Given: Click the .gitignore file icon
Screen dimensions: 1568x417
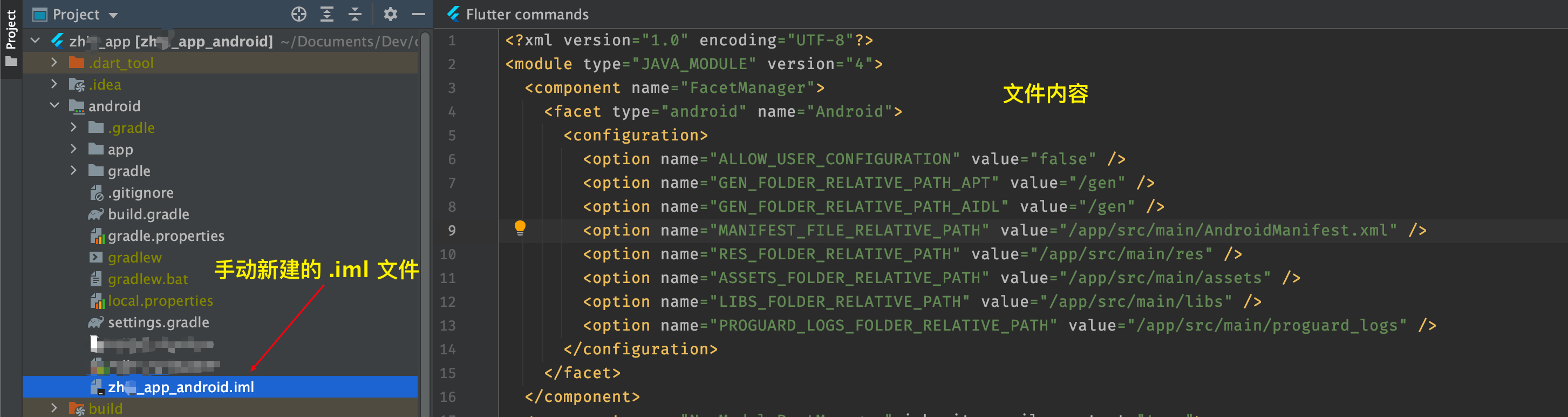Looking at the screenshot, I should (96, 193).
